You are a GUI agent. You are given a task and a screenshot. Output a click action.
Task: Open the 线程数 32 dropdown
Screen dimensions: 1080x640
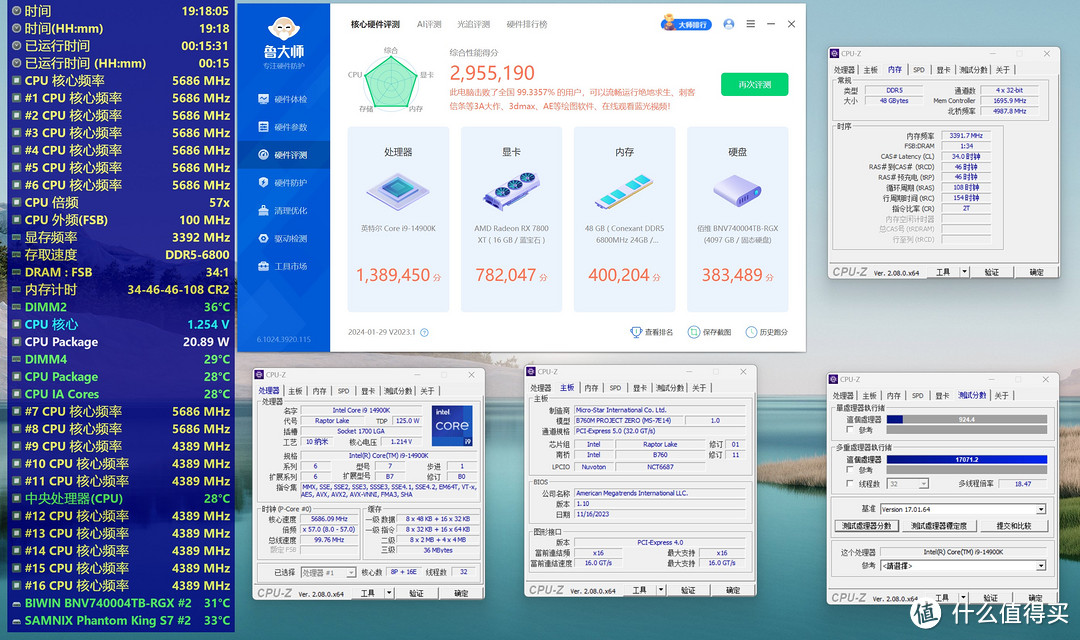(x=908, y=484)
